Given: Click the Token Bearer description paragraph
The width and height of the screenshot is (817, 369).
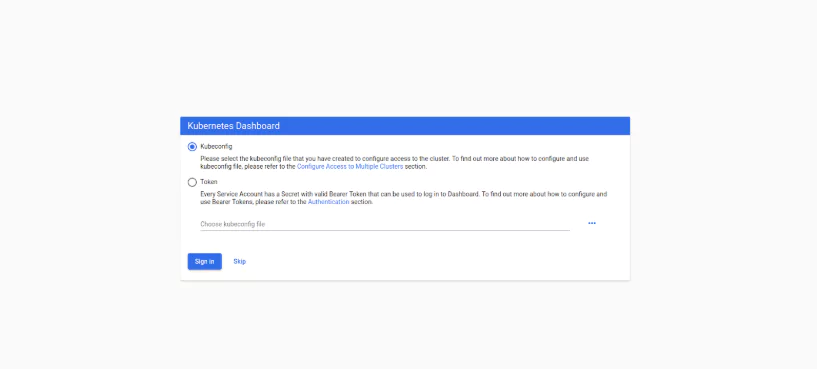Looking at the screenshot, I should (x=404, y=198).
